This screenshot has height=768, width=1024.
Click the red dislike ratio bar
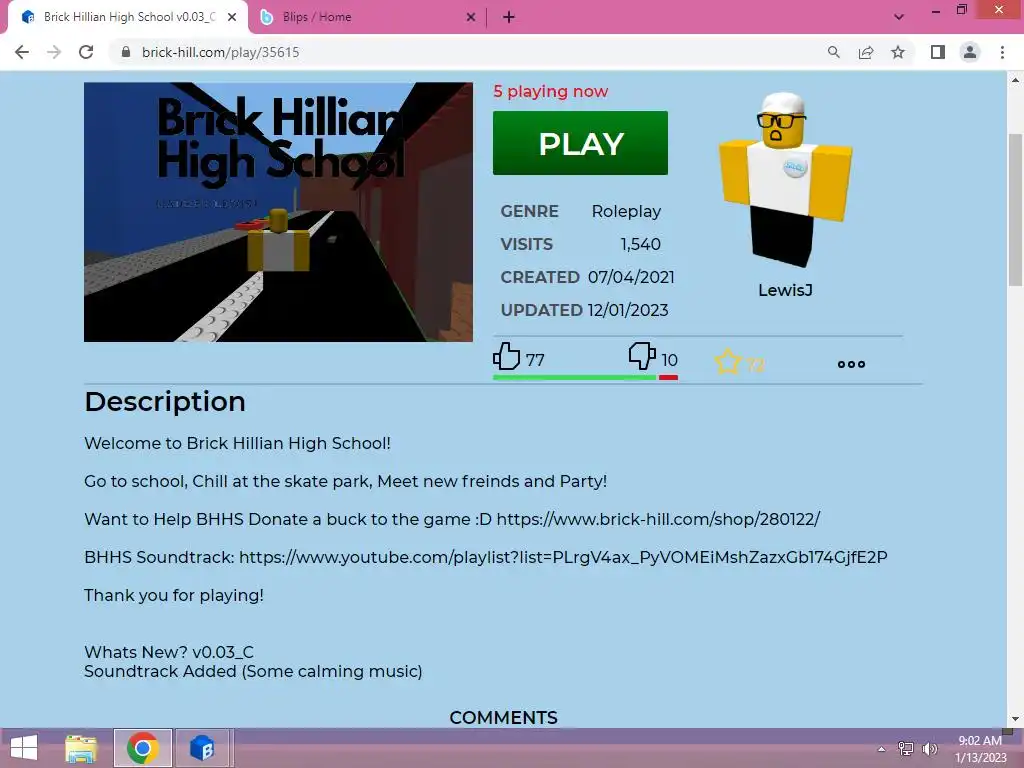(668, 377)
